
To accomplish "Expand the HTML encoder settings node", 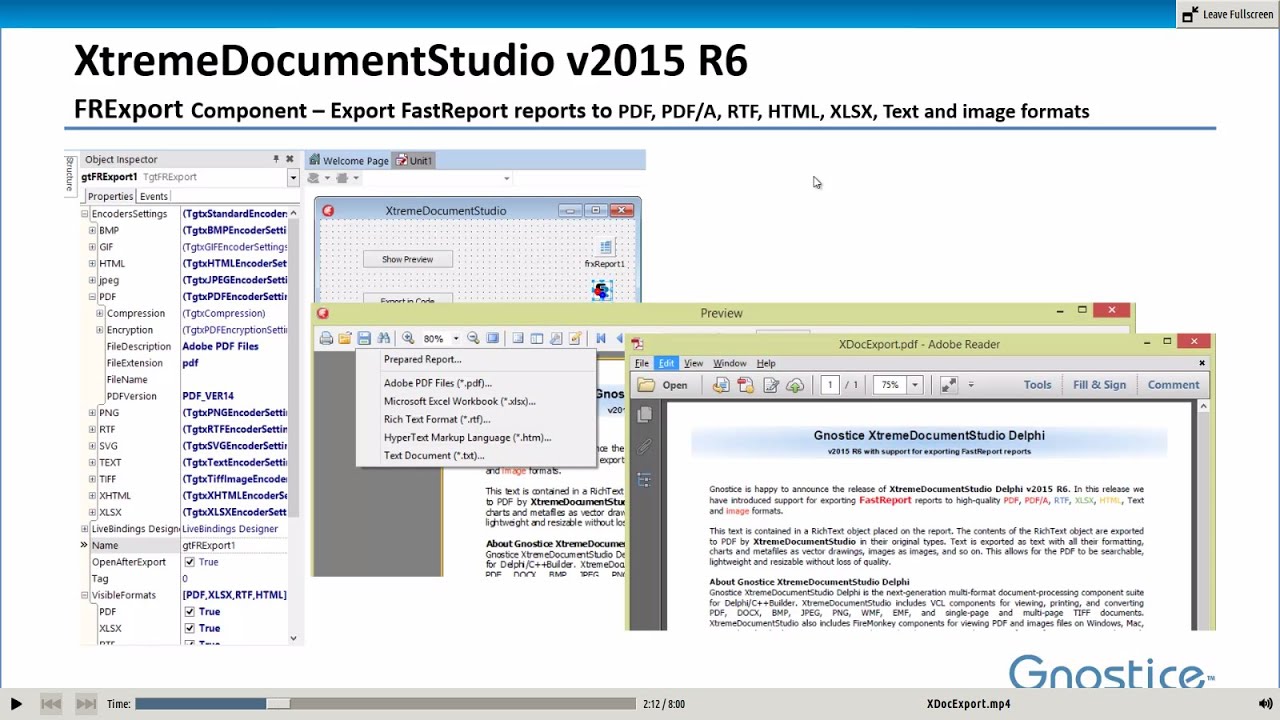I will [92, 264].
